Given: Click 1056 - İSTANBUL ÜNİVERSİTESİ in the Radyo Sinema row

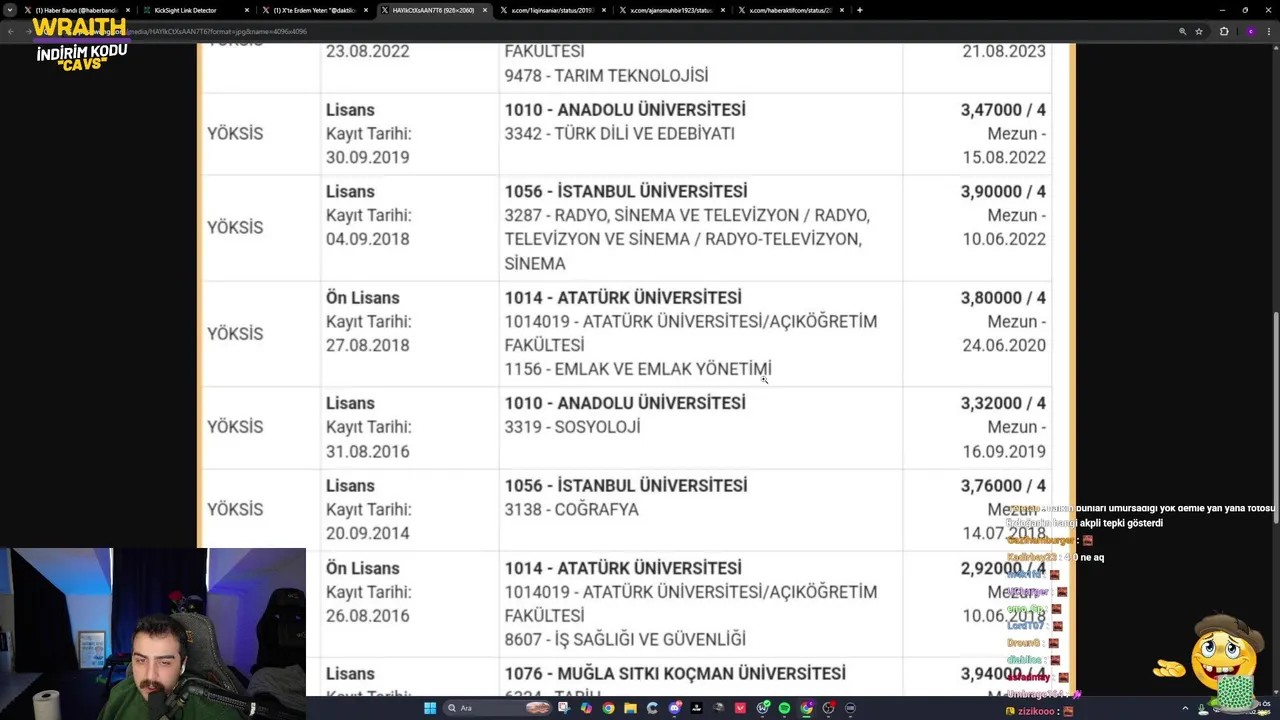Looking at the screenshot, I should pyautogui.click(x=625, y=191).
